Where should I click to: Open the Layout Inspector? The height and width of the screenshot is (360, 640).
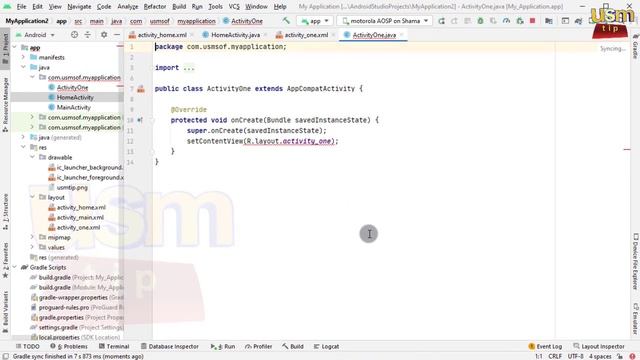[599, 346]
